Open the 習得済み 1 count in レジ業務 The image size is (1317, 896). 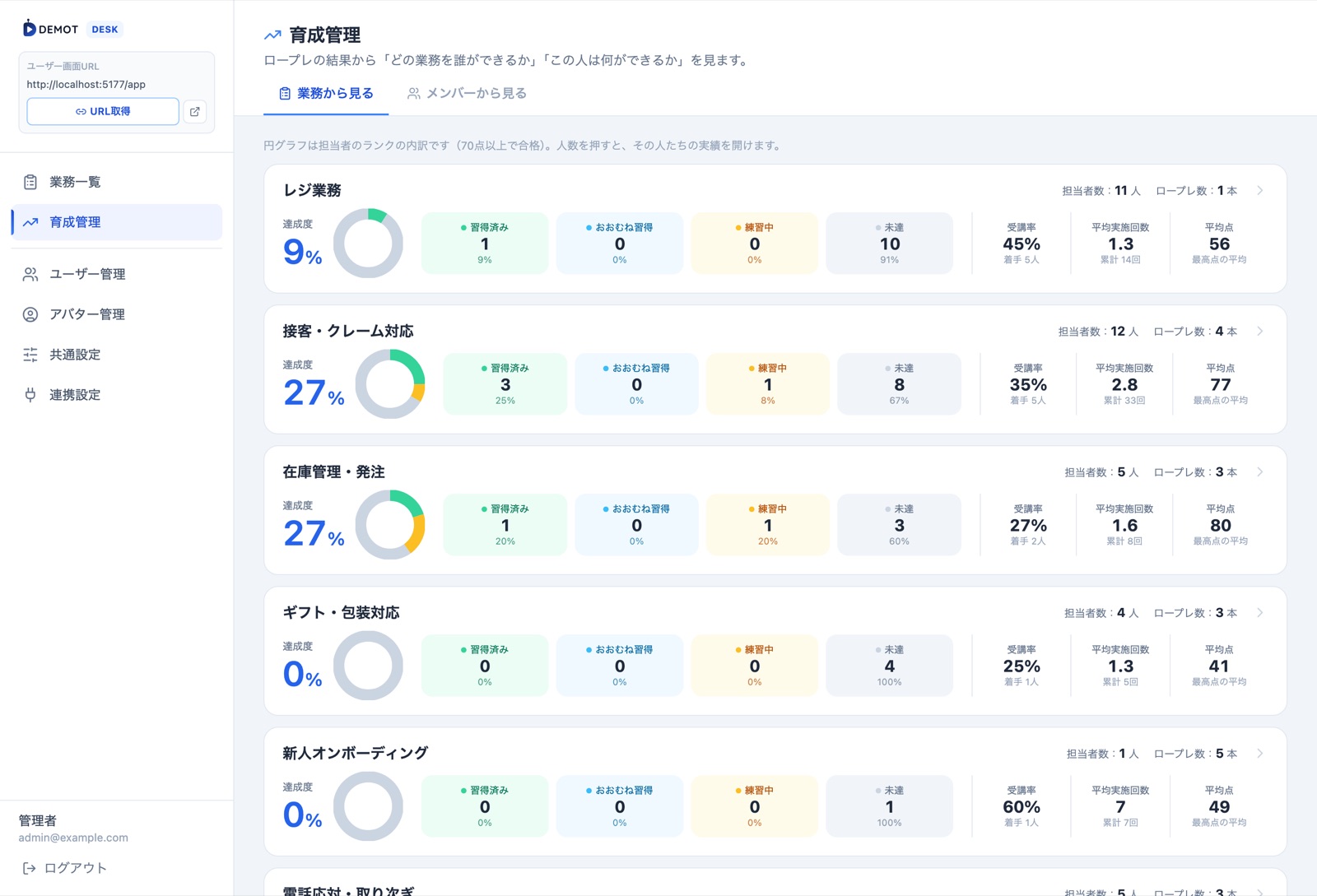point(485,244)
